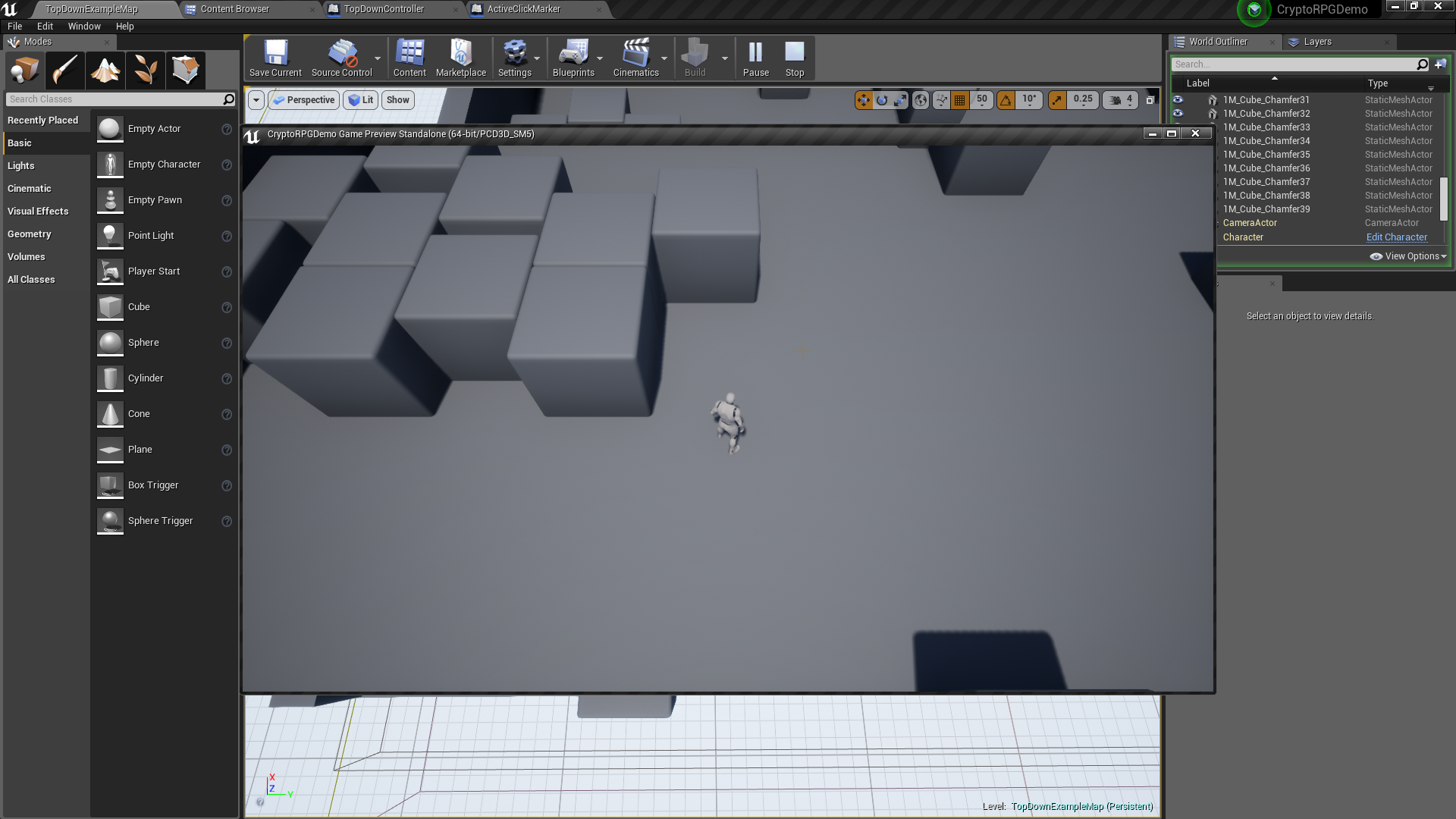This screenshot has height=819, width=1456.
Task: Toggle surface snapping icon
Action: click(x=941, y=100)
